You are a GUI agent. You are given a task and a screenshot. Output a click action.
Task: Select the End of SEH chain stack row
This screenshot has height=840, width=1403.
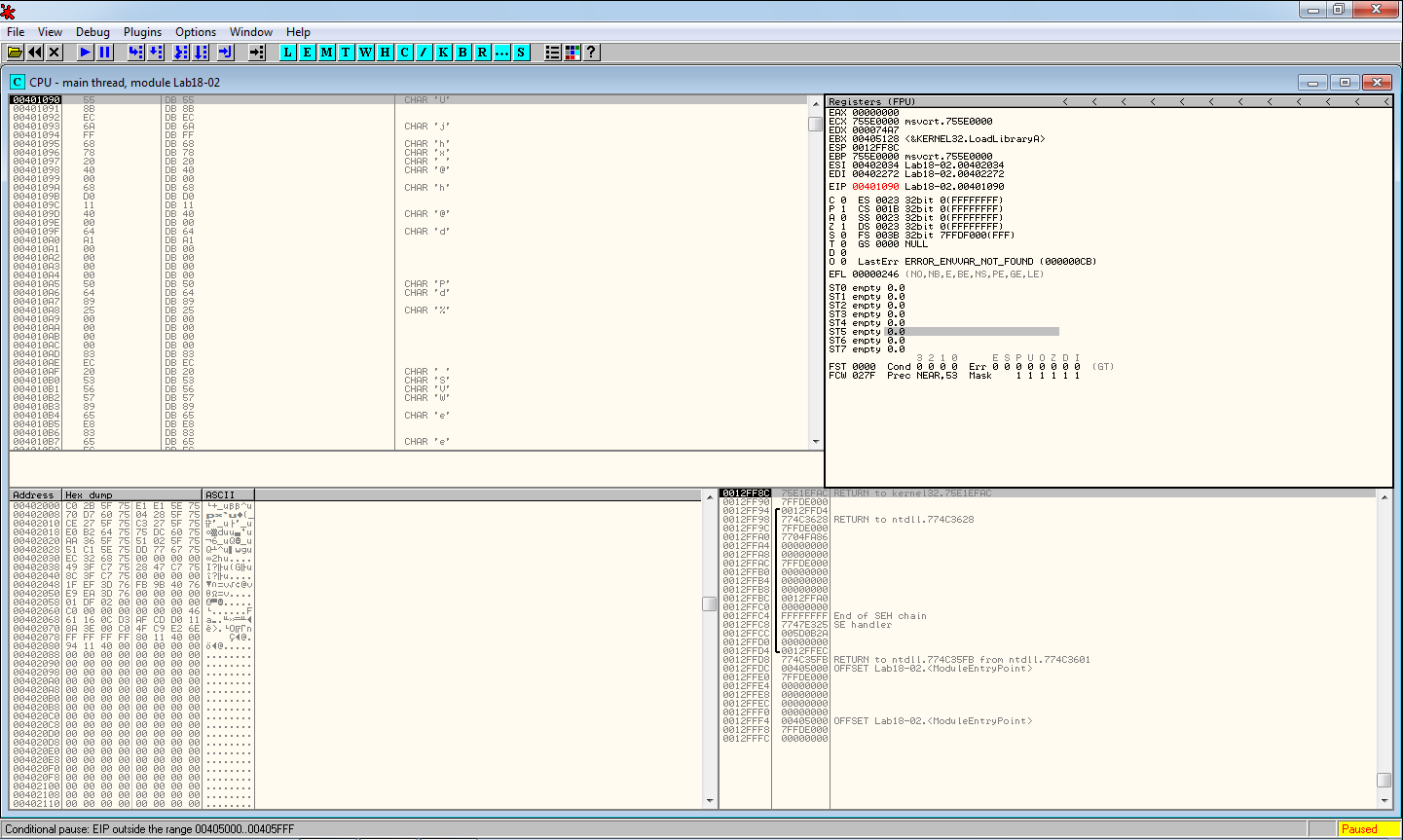[x=1048, y=616]
